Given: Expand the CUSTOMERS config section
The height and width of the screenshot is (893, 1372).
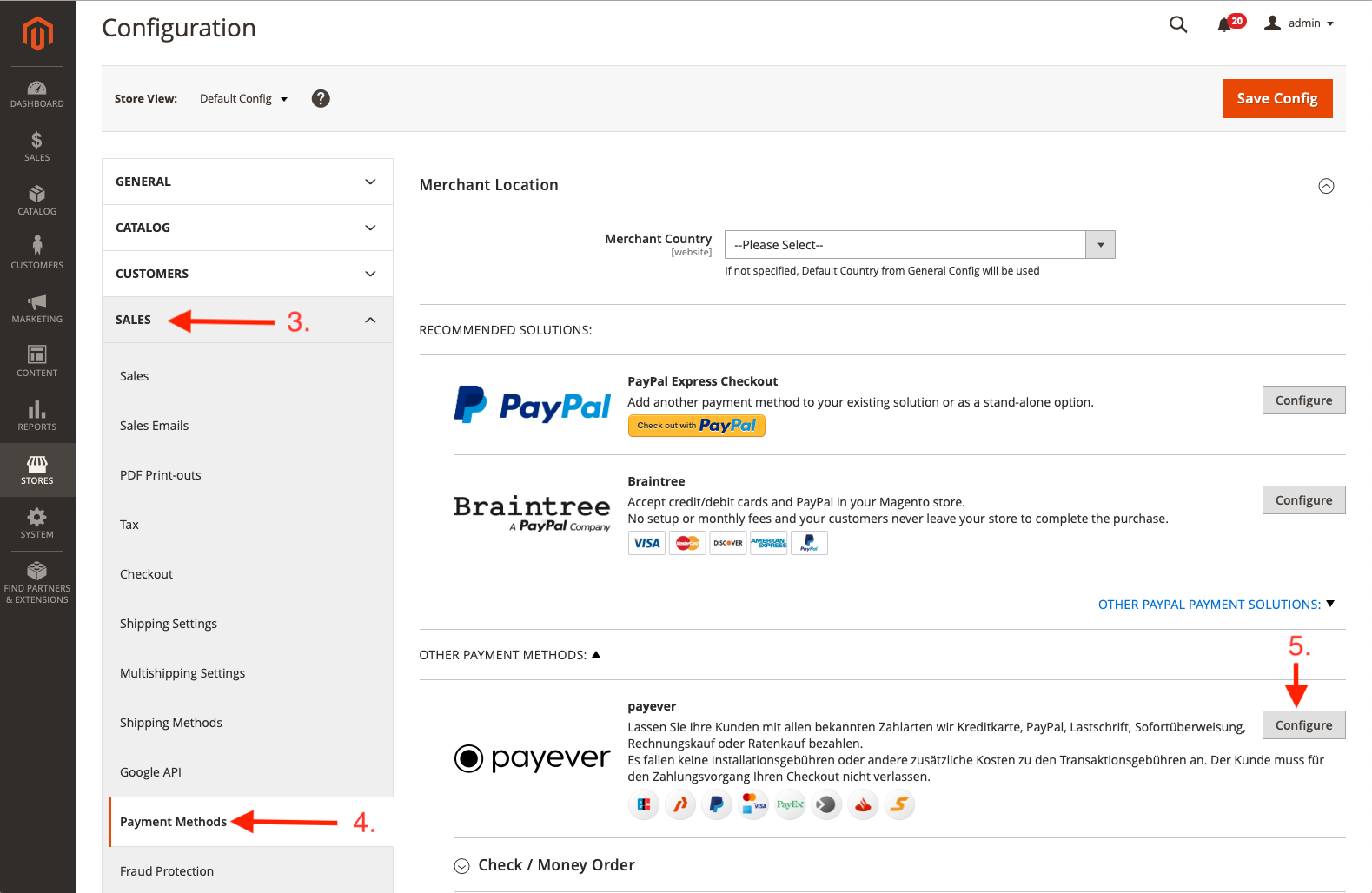Looking at the screenshot, I should pyautogui.click(x=248, y=274).
